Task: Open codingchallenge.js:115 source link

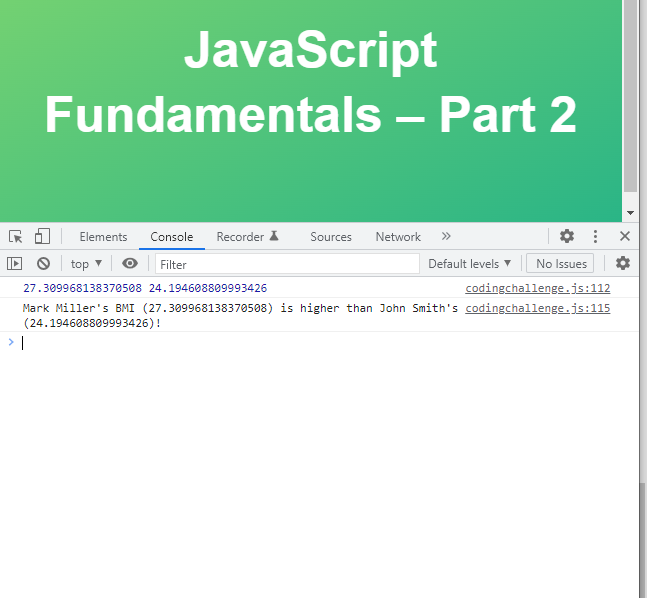Action: (x=538, y=308)
